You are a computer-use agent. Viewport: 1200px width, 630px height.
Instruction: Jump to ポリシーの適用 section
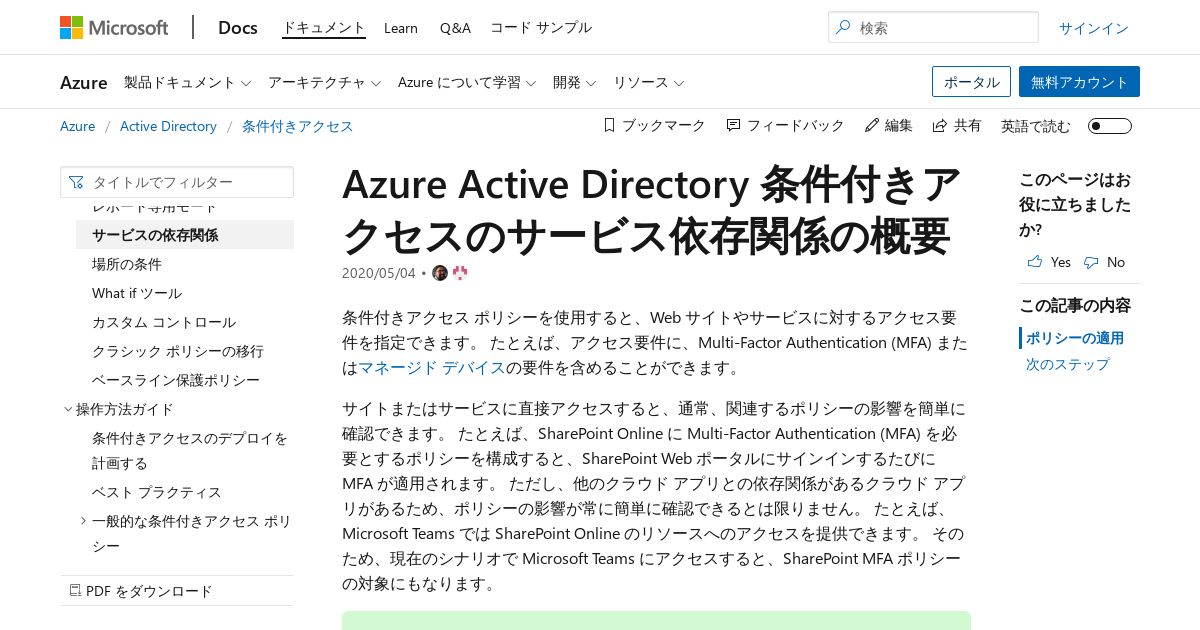pyautogui.click(x=1075, y=338)
